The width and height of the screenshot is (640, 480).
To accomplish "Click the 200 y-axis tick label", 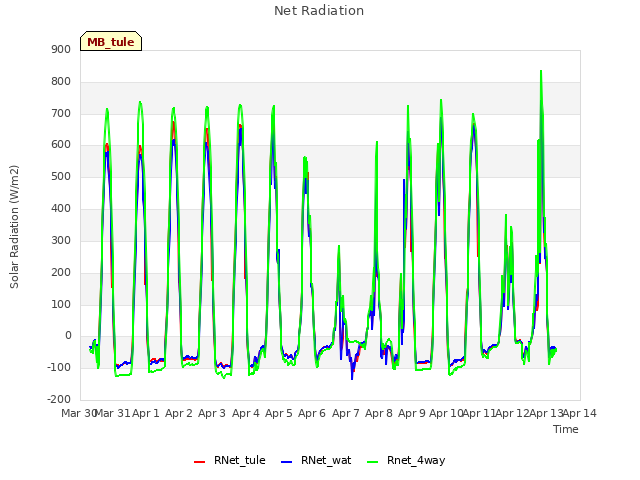I will pos(61,272).
